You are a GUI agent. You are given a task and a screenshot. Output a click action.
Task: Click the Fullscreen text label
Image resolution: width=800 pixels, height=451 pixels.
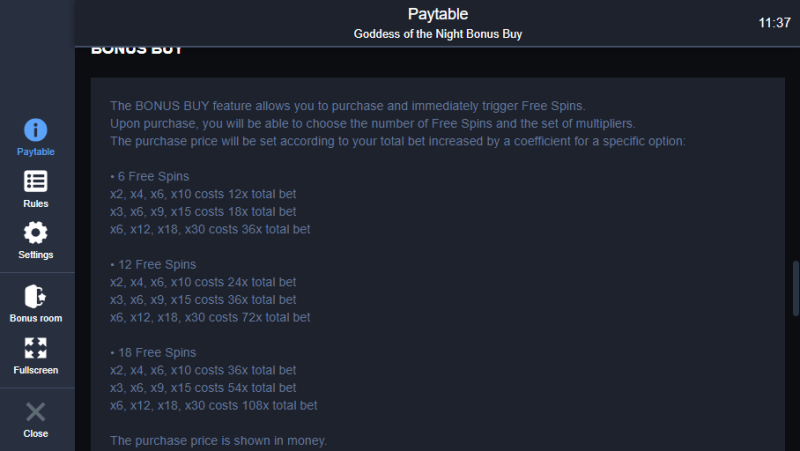[35, 370]
